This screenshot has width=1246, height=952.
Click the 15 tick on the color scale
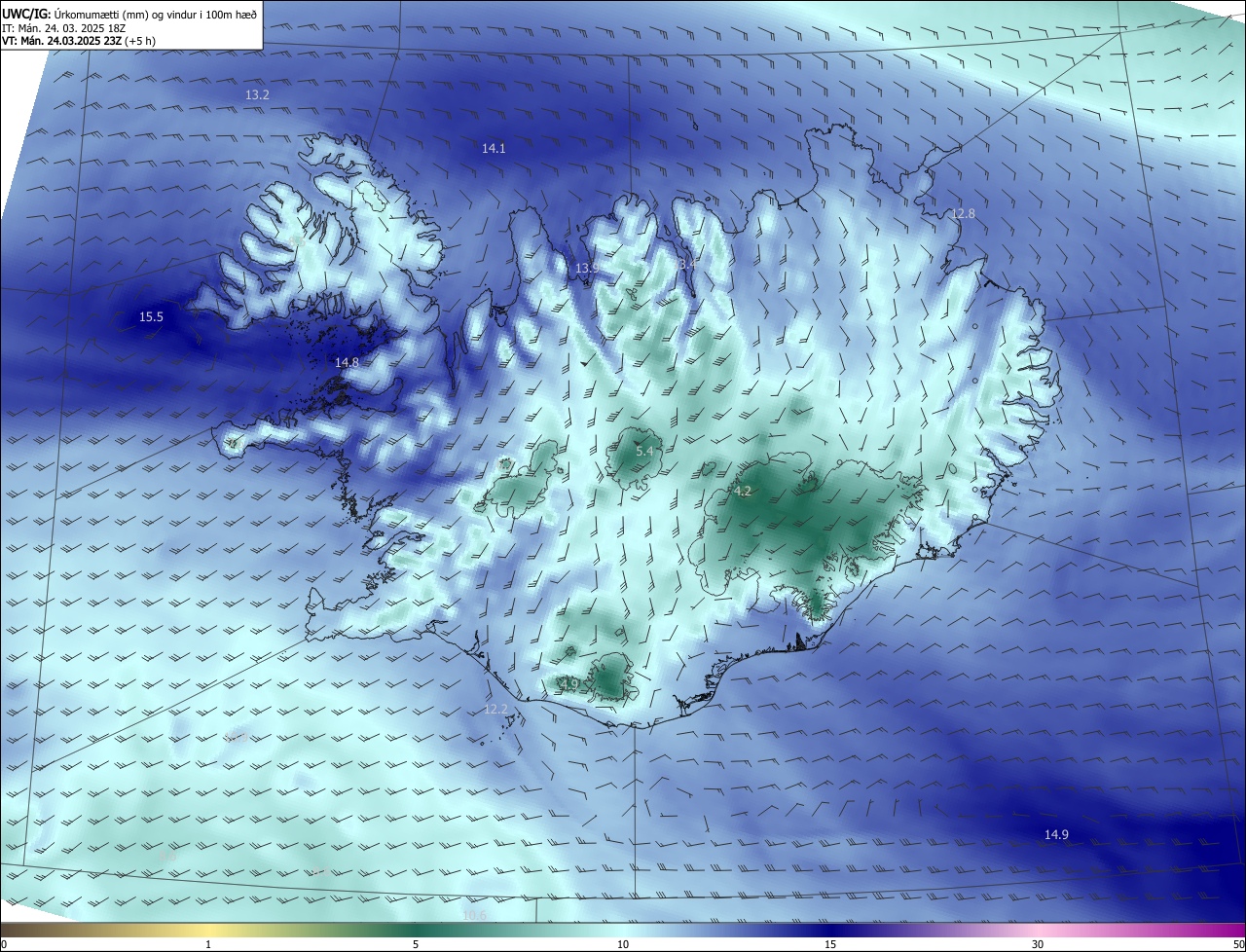coord(830,944)
